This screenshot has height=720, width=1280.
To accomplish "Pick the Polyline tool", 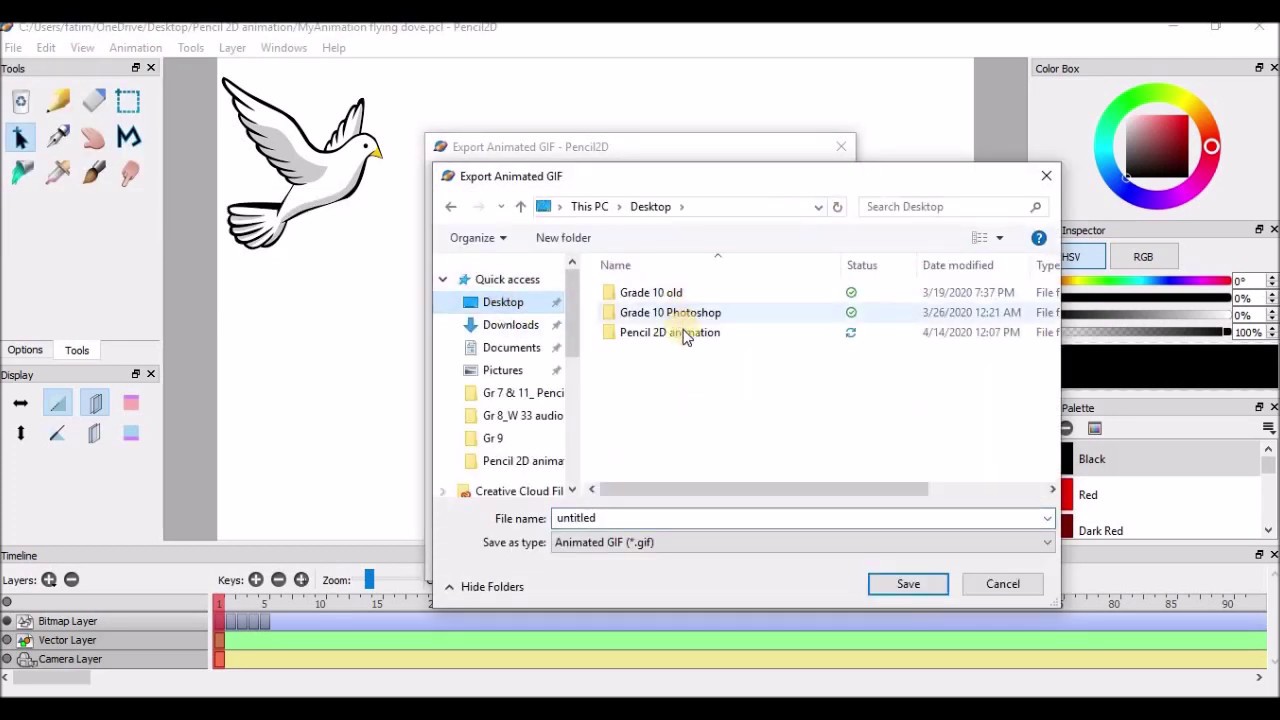I will (x=129, y=137).
